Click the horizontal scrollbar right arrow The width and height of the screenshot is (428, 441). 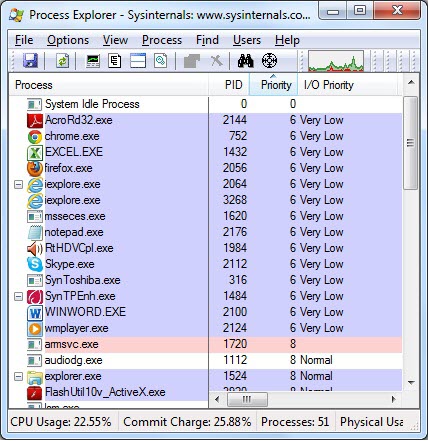394,399
